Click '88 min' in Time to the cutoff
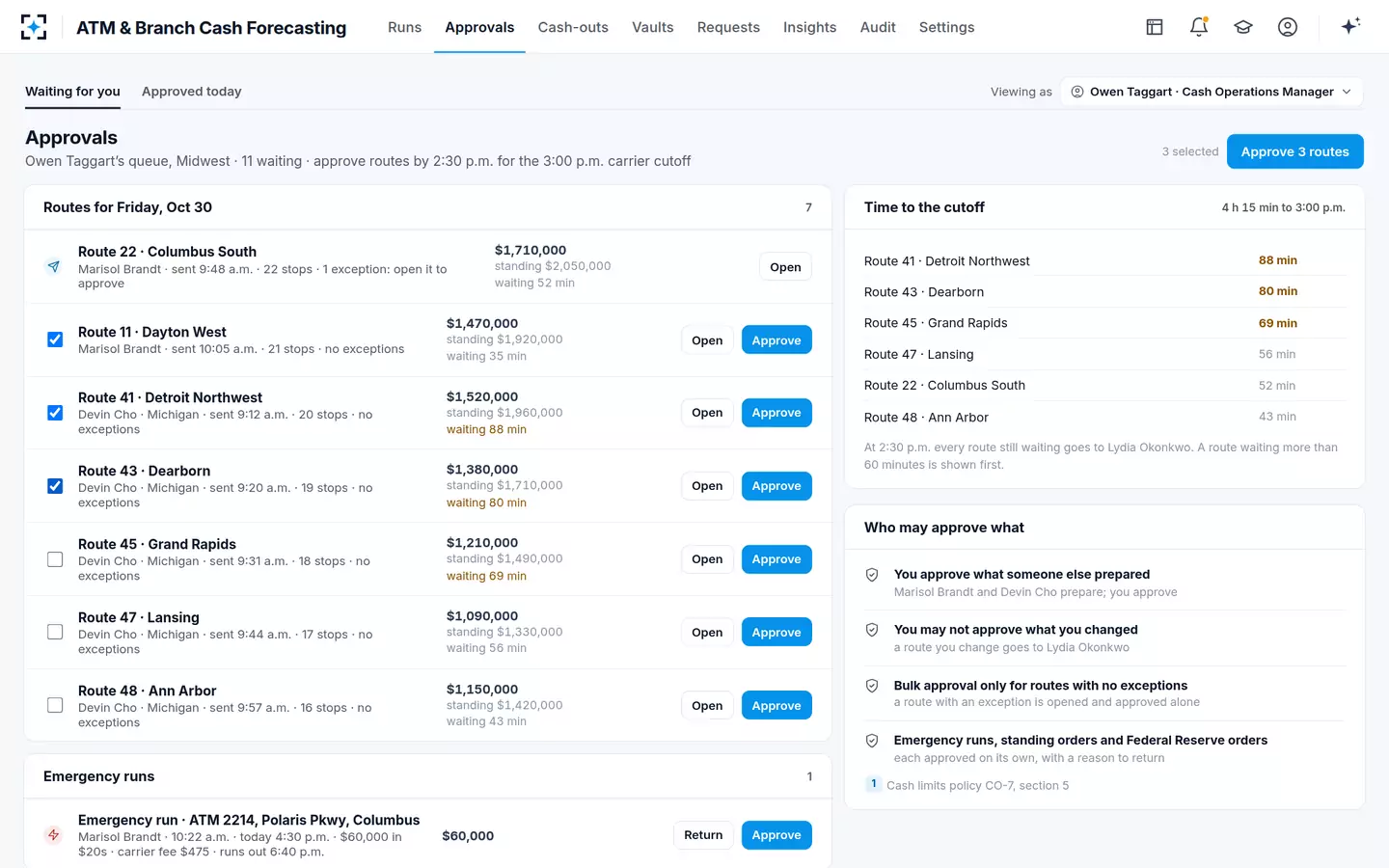Viewport: 1389px width, 868px height. click(x=1277, y=260)
